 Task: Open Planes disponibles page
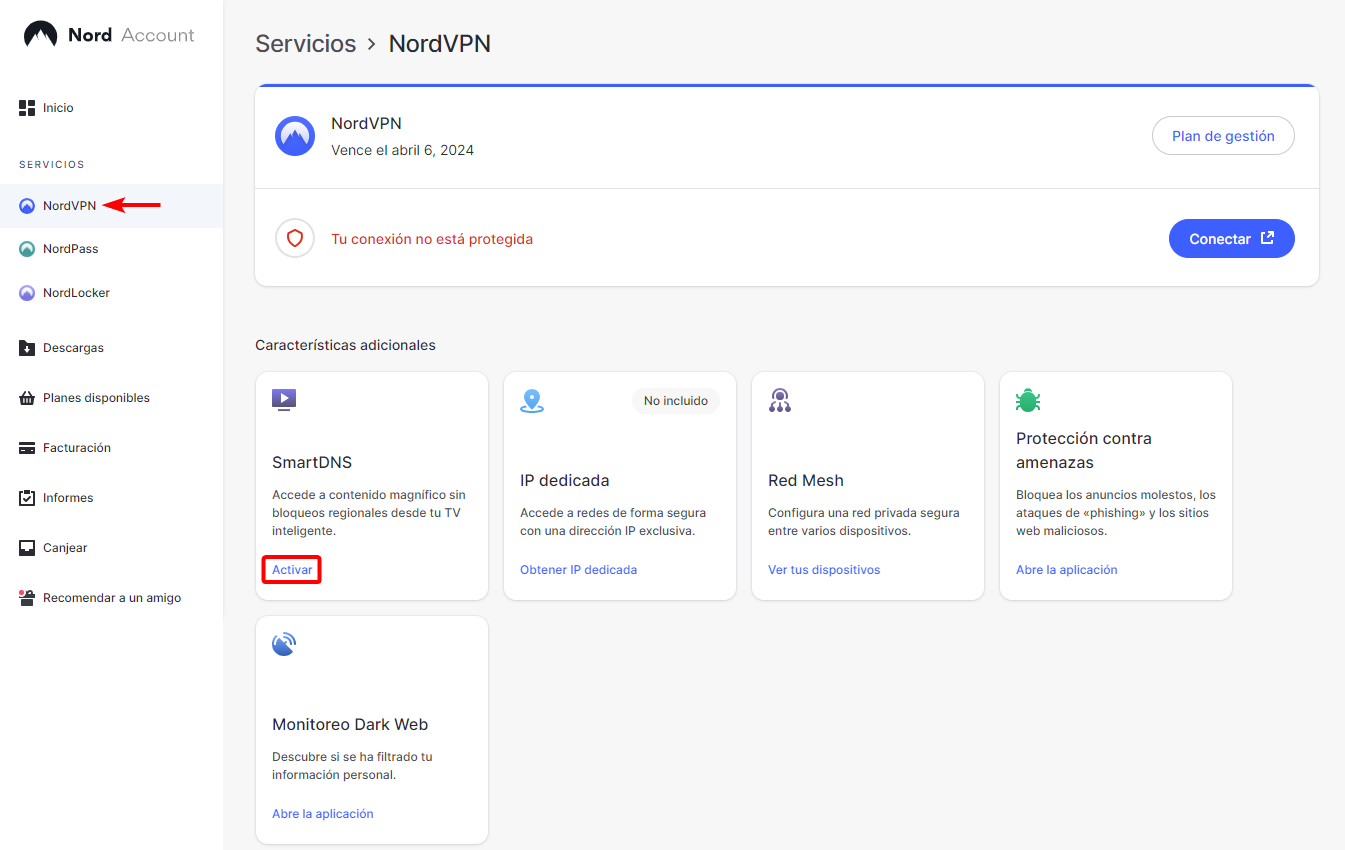pyautogui.click(x=96, y=398)
